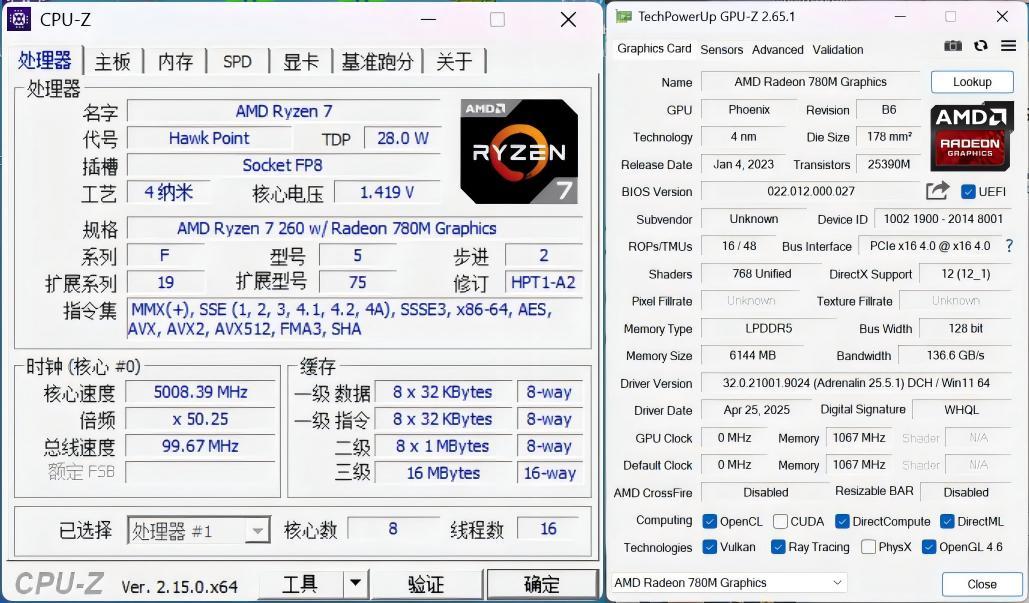Click the 核心电压 value 1.419 V
Viewport: 1029px width, 603px height.
coord(387,193)
